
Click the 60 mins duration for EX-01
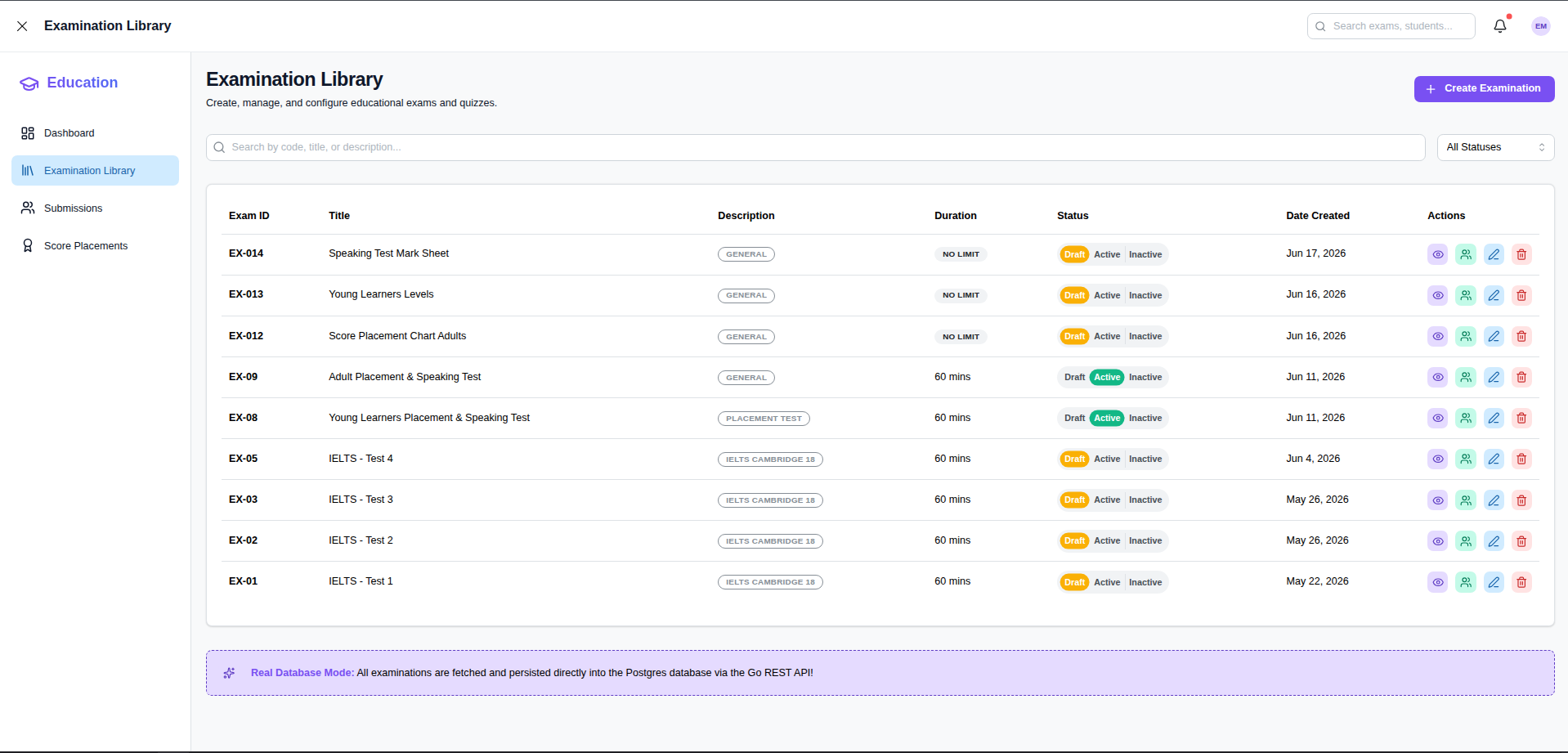click(952, 581)
